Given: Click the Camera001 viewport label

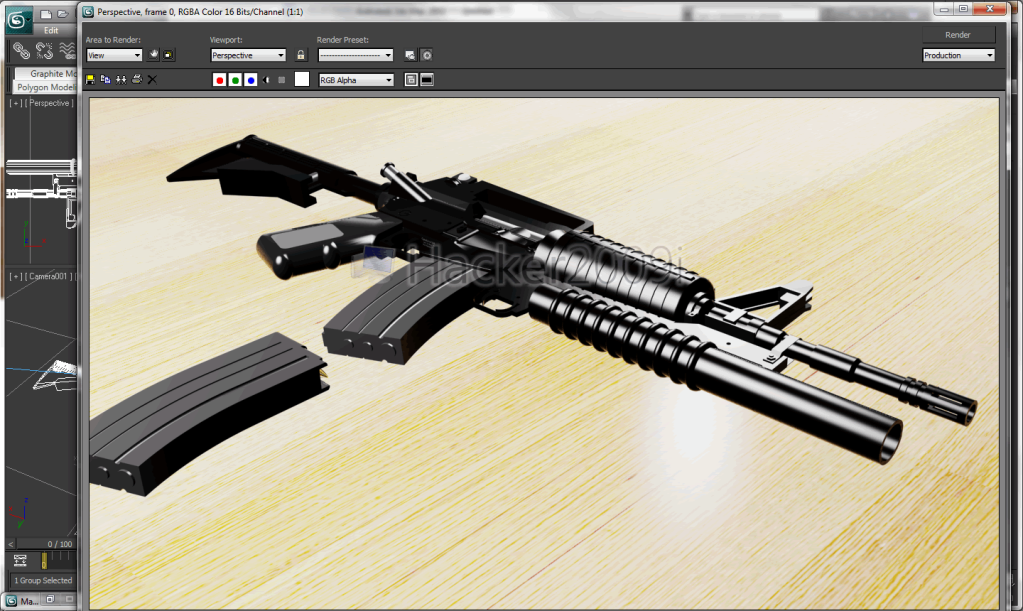Looking at the screenshot, I should 49,276.
